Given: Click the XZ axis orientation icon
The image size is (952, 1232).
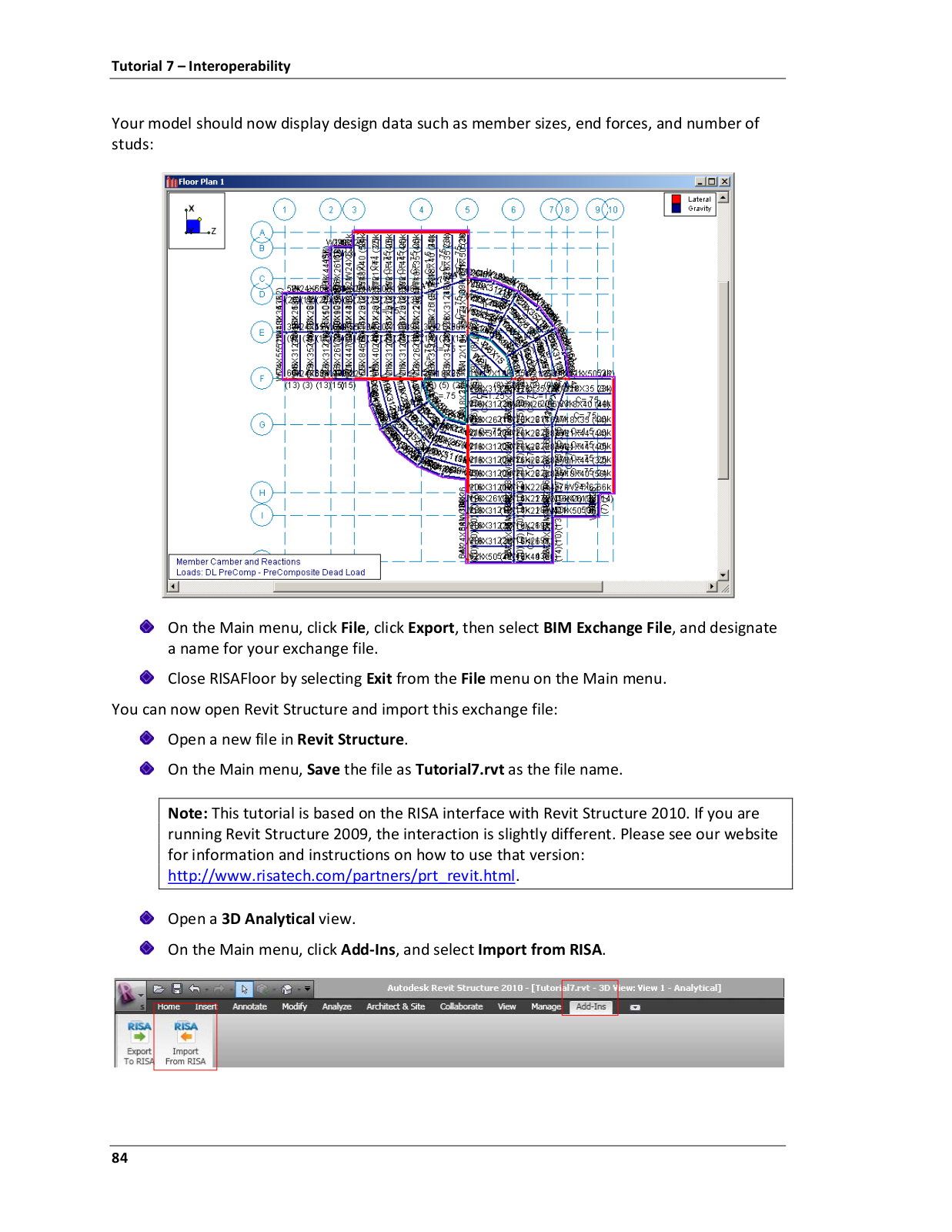Looking at the screenshot, I should 197,220.
